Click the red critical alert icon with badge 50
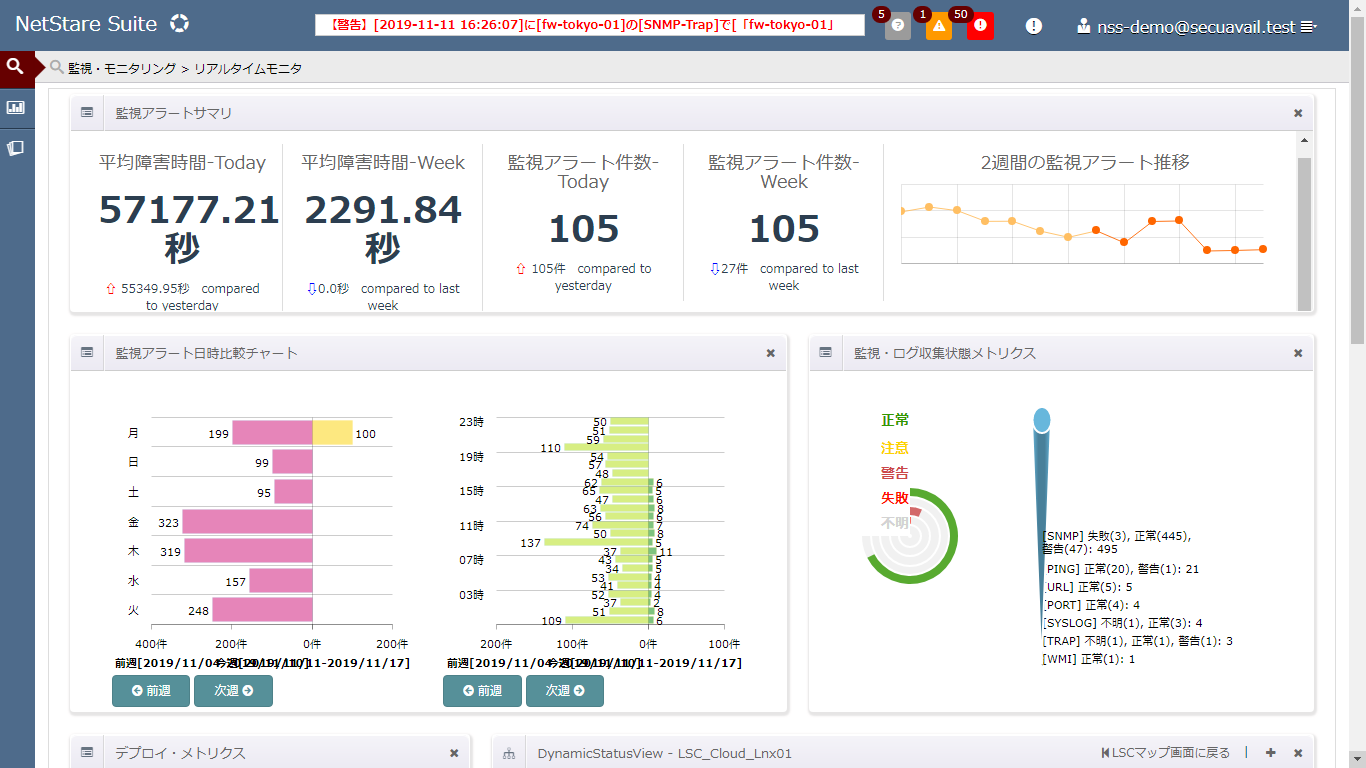1366x768 pixels. click(x=981, y=27)
